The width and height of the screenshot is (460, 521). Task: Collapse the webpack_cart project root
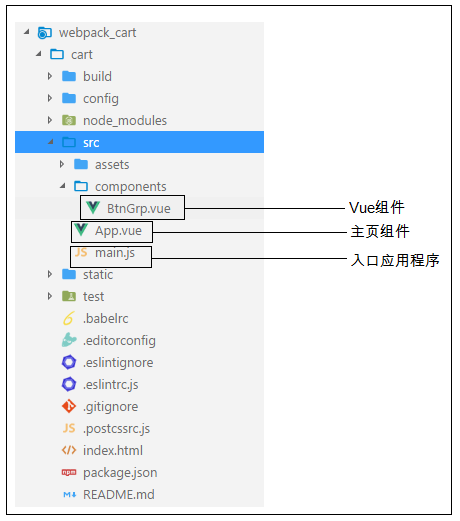coord(27,32)
